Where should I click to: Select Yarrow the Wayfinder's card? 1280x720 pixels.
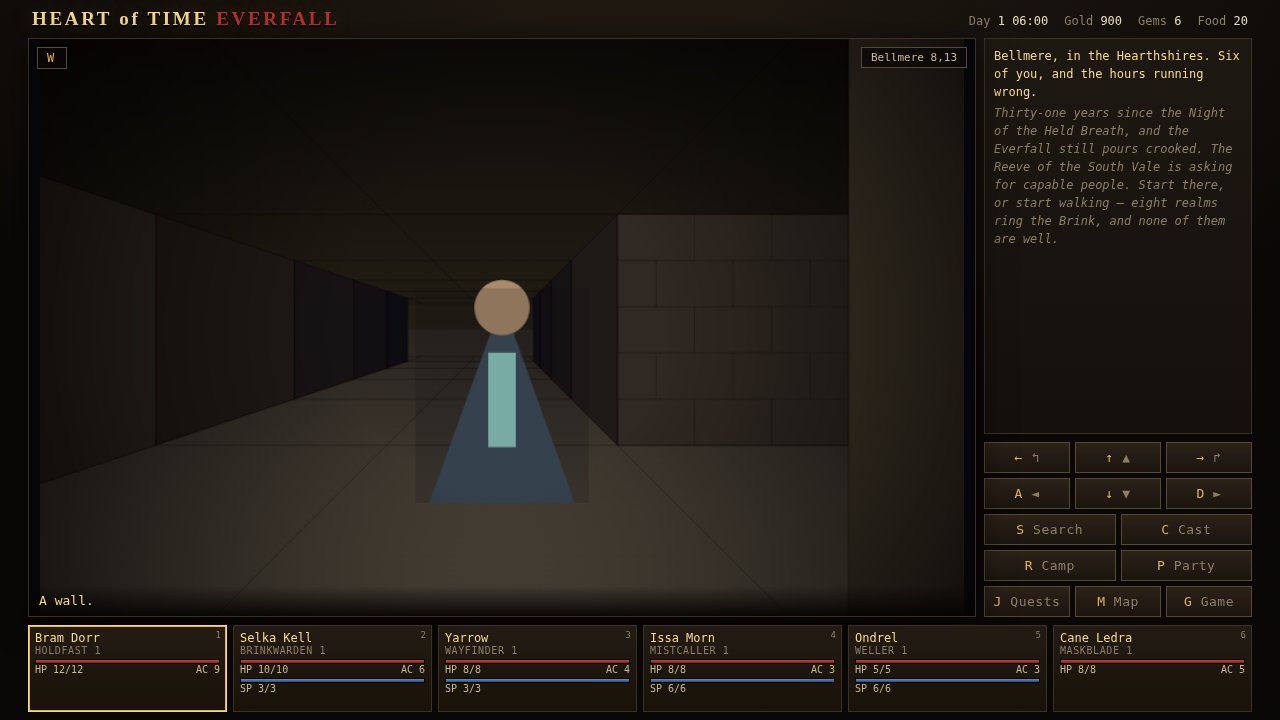pyautogui.click(x=538, y=669)
